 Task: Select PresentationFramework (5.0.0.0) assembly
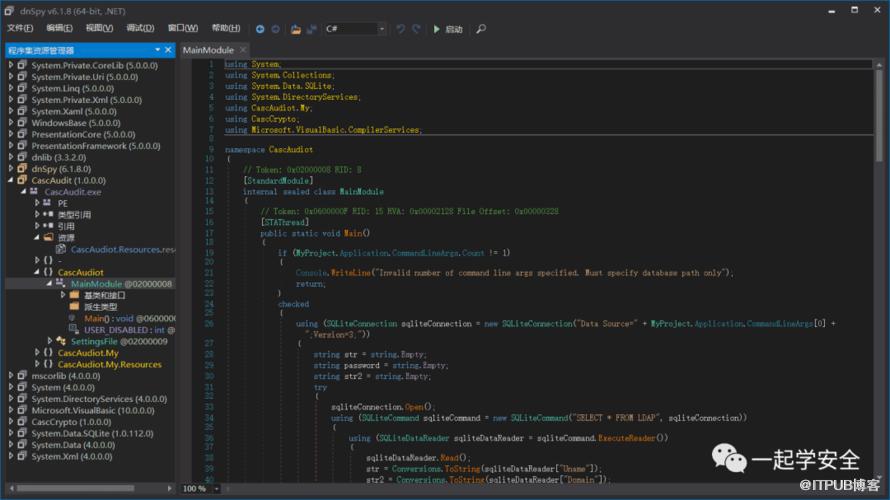96,146
